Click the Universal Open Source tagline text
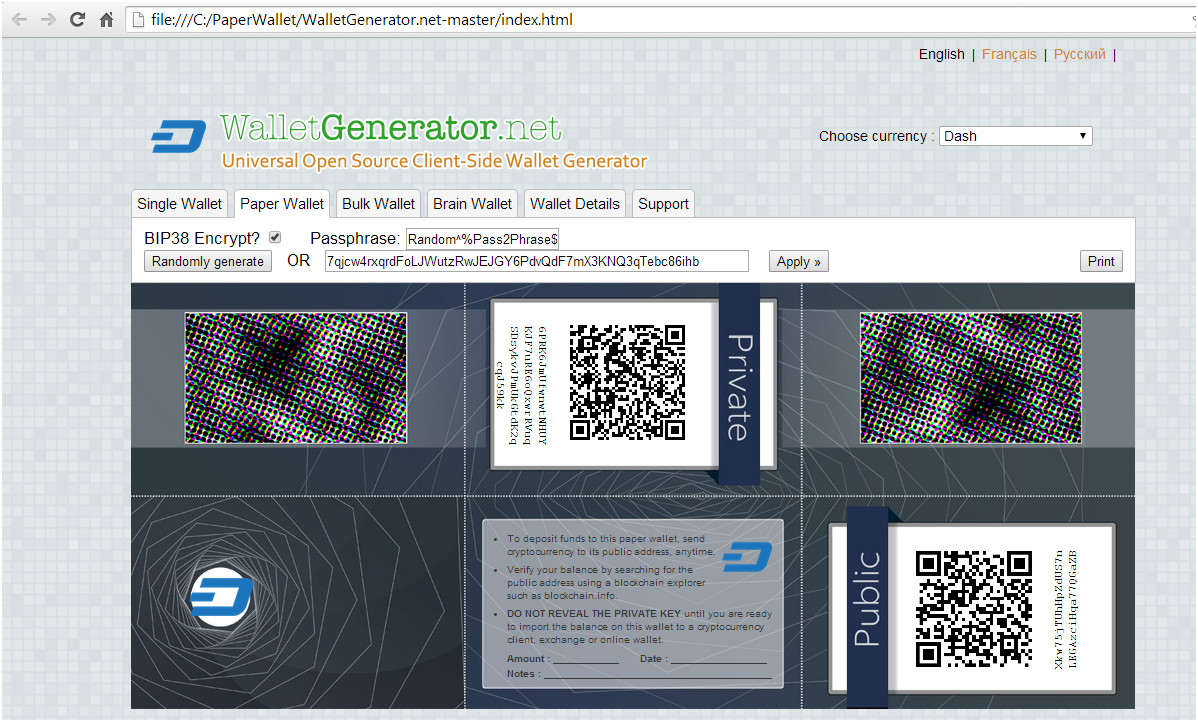 (x=434, y=161)
